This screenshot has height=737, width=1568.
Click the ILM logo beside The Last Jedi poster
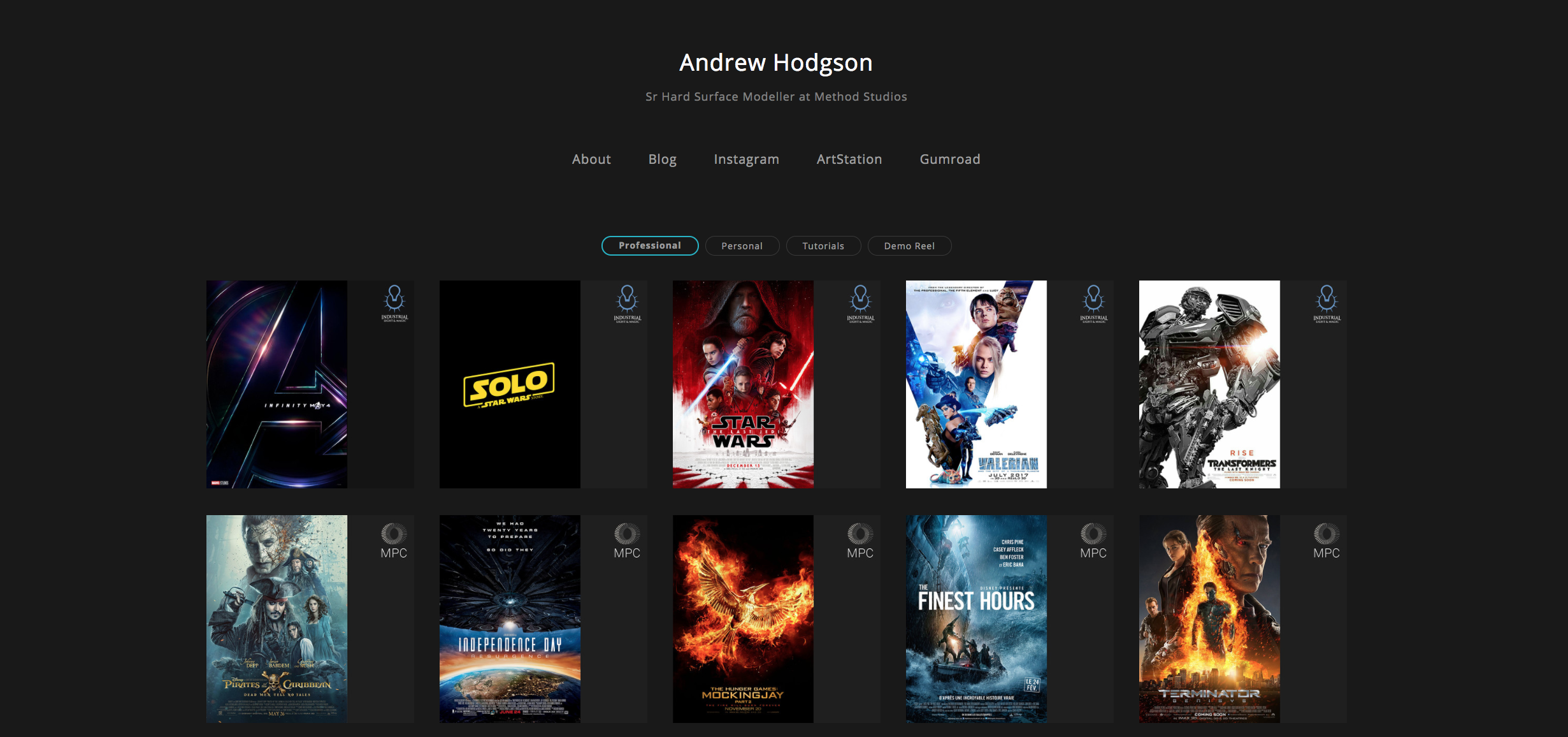coord(861,304)
